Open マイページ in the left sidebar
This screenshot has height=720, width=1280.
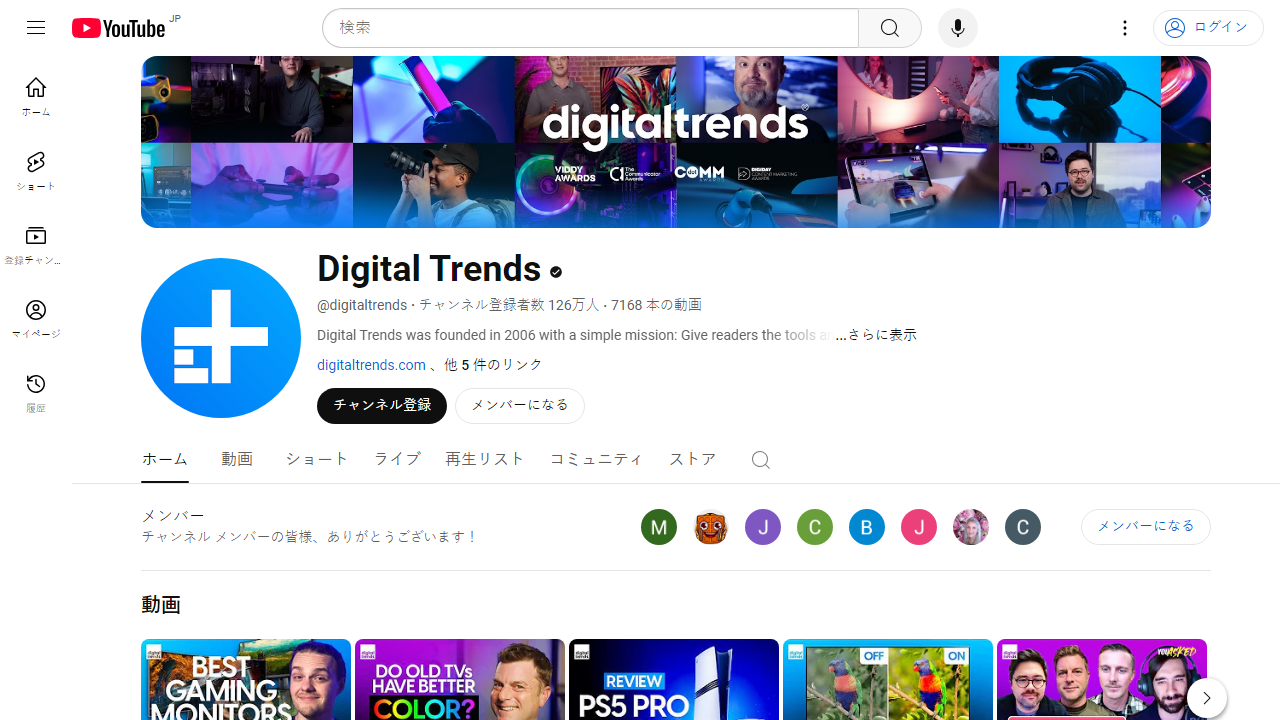click(x=36, y=319)
